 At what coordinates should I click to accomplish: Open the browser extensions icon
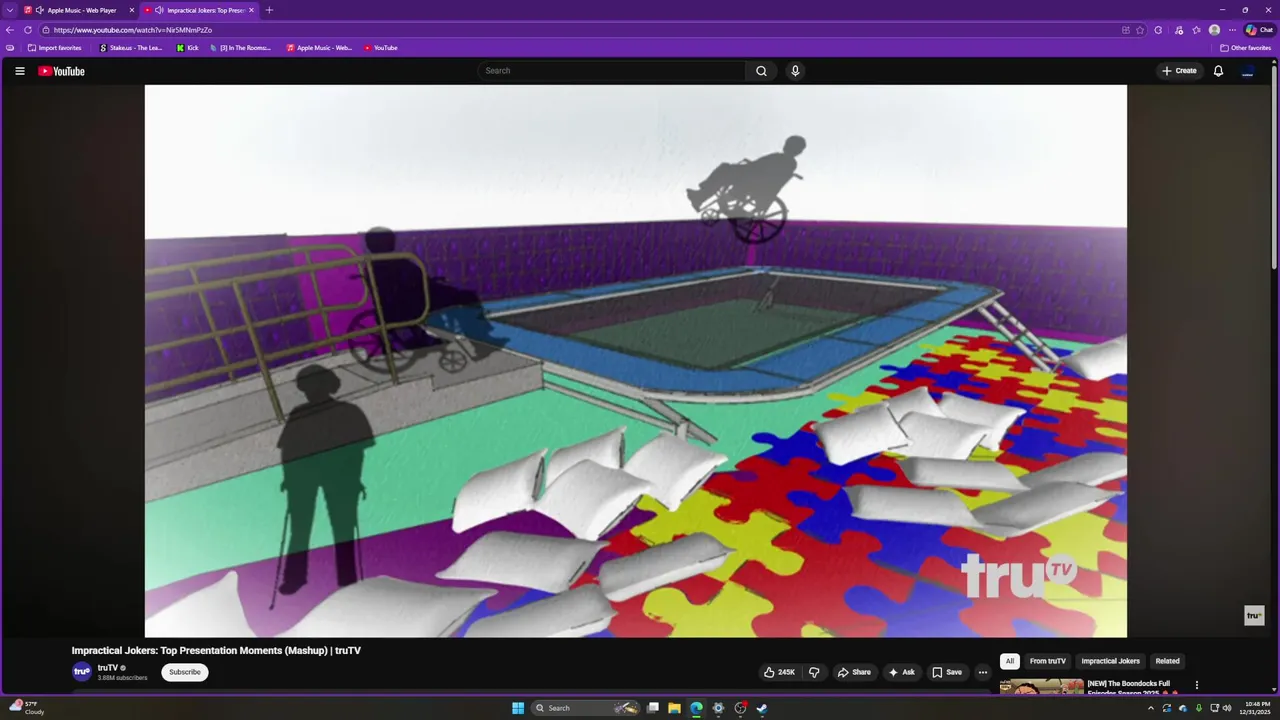[1158, 30]
